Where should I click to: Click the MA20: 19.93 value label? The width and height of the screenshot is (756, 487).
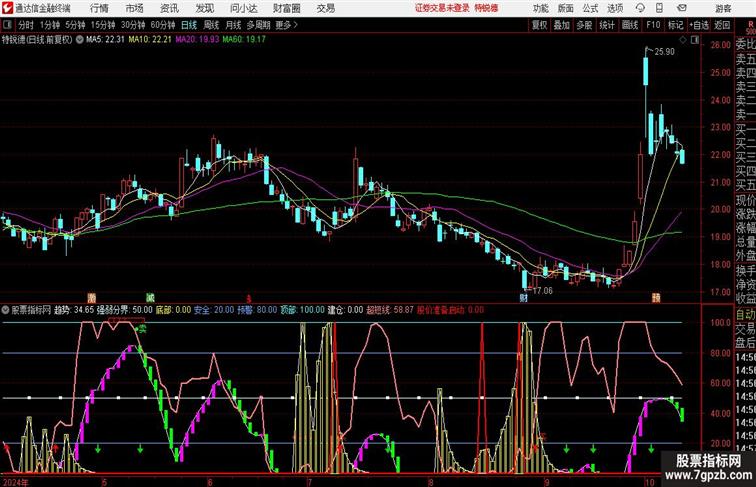tap(197, 40)
